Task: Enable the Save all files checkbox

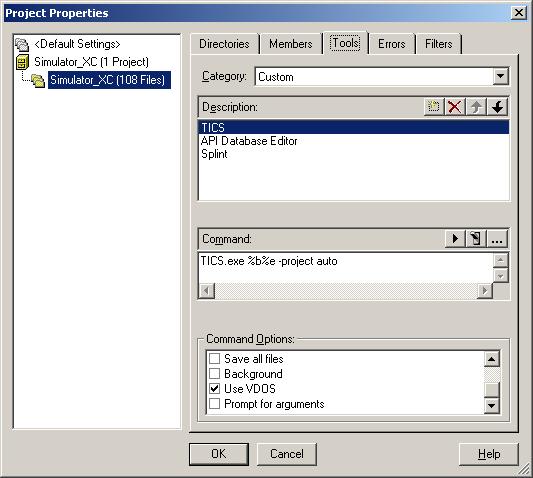Action: (x=214, y=359)
